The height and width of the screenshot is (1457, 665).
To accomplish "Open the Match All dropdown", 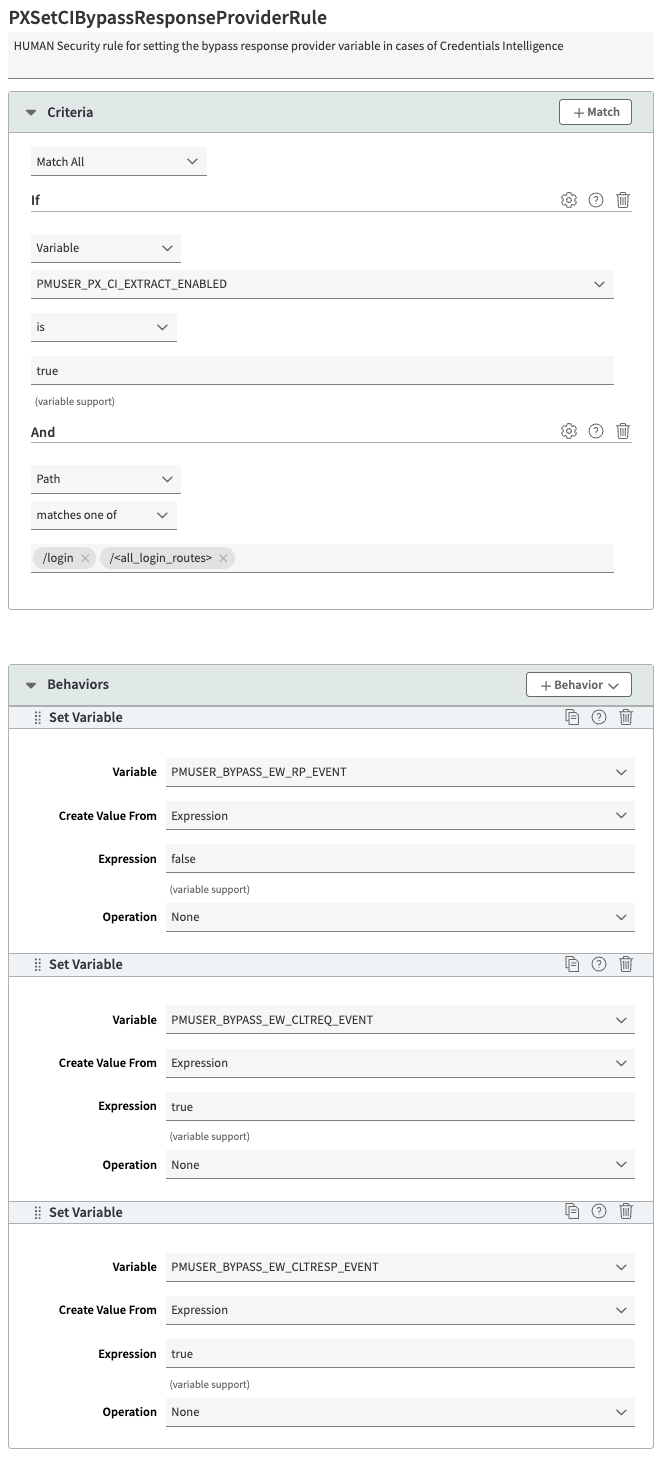I will click(x=119, y=161).
